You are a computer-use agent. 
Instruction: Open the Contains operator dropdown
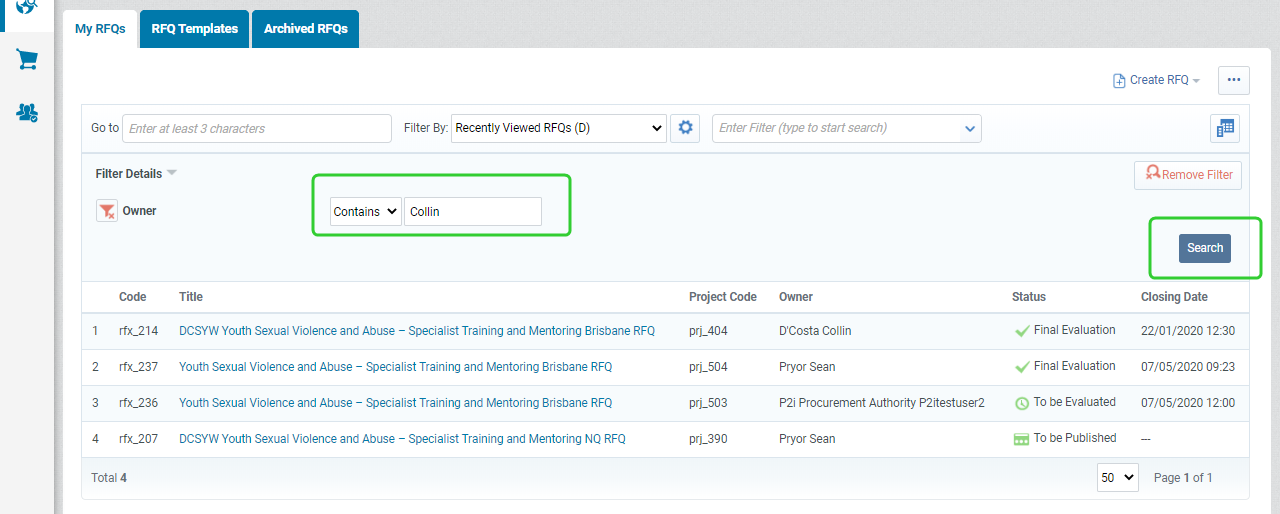[365, 211]
